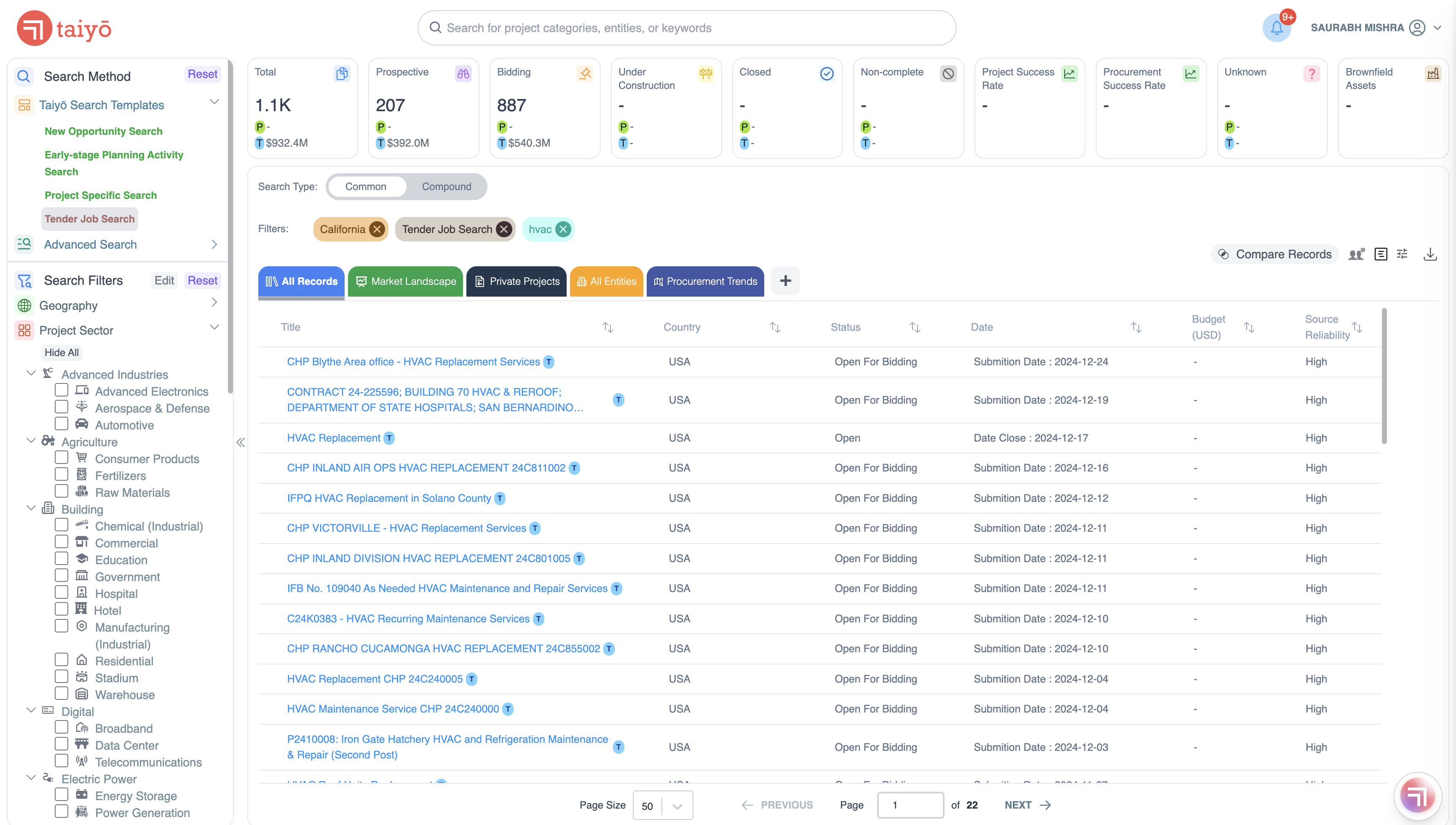Open the Procurement Trends tab
The image size is (1456, 825).
coord(705,281)
